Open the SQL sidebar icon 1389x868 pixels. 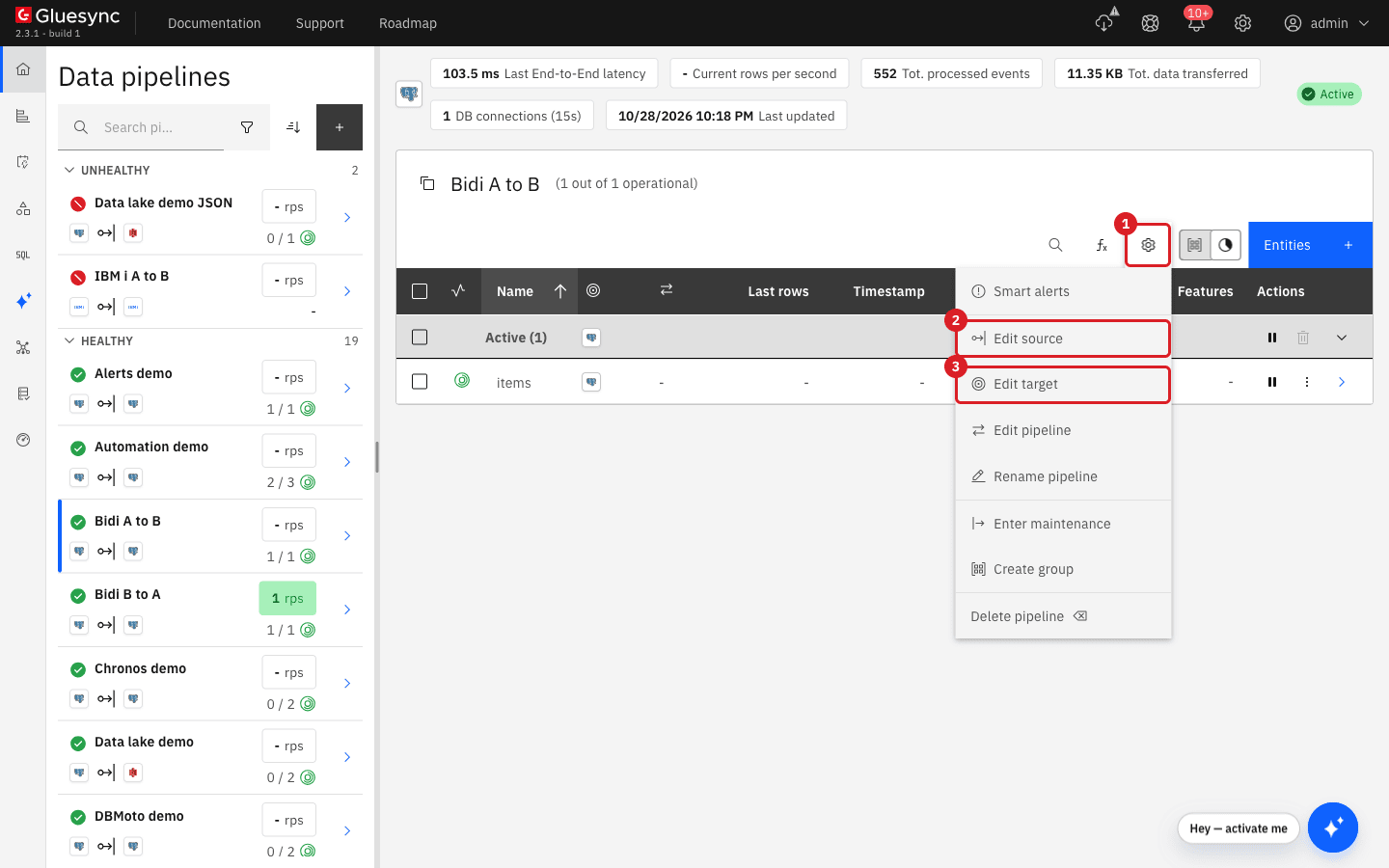coord(23,256)
